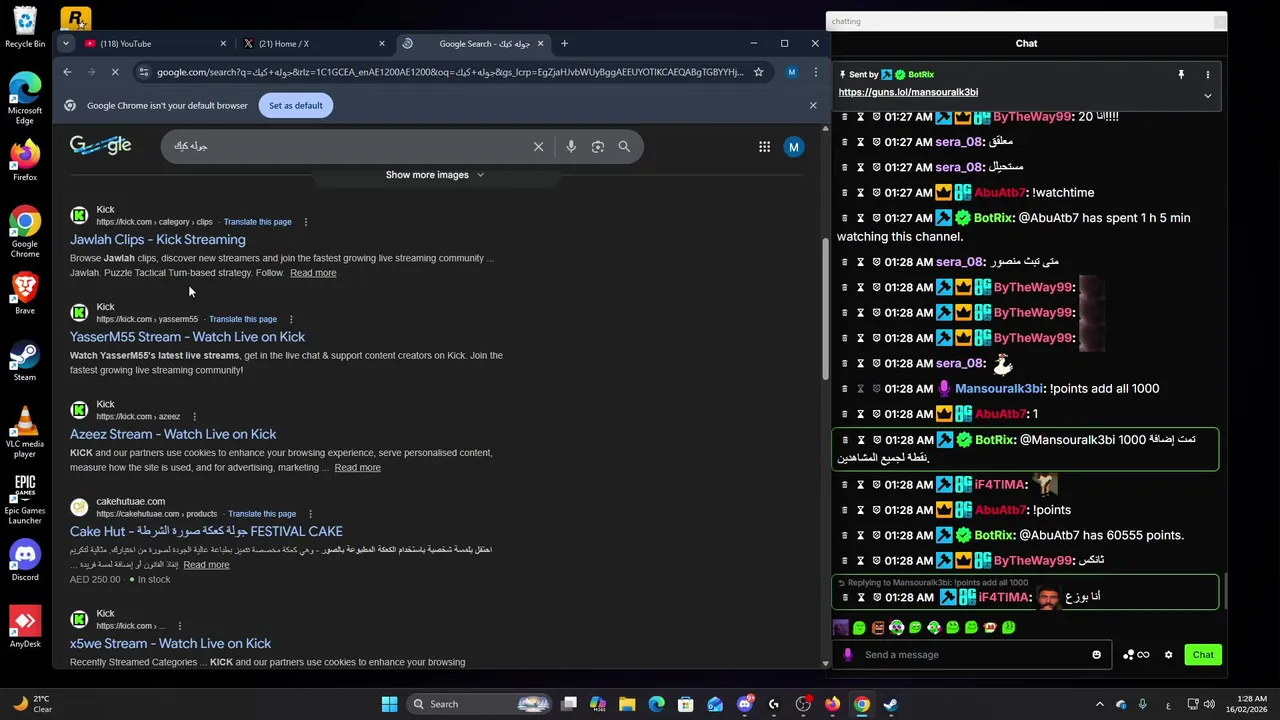Open Jawlah Clips - Kick Streaming result
The width and height of the screenshot is (1280, 720).
[x=158, y=240]
